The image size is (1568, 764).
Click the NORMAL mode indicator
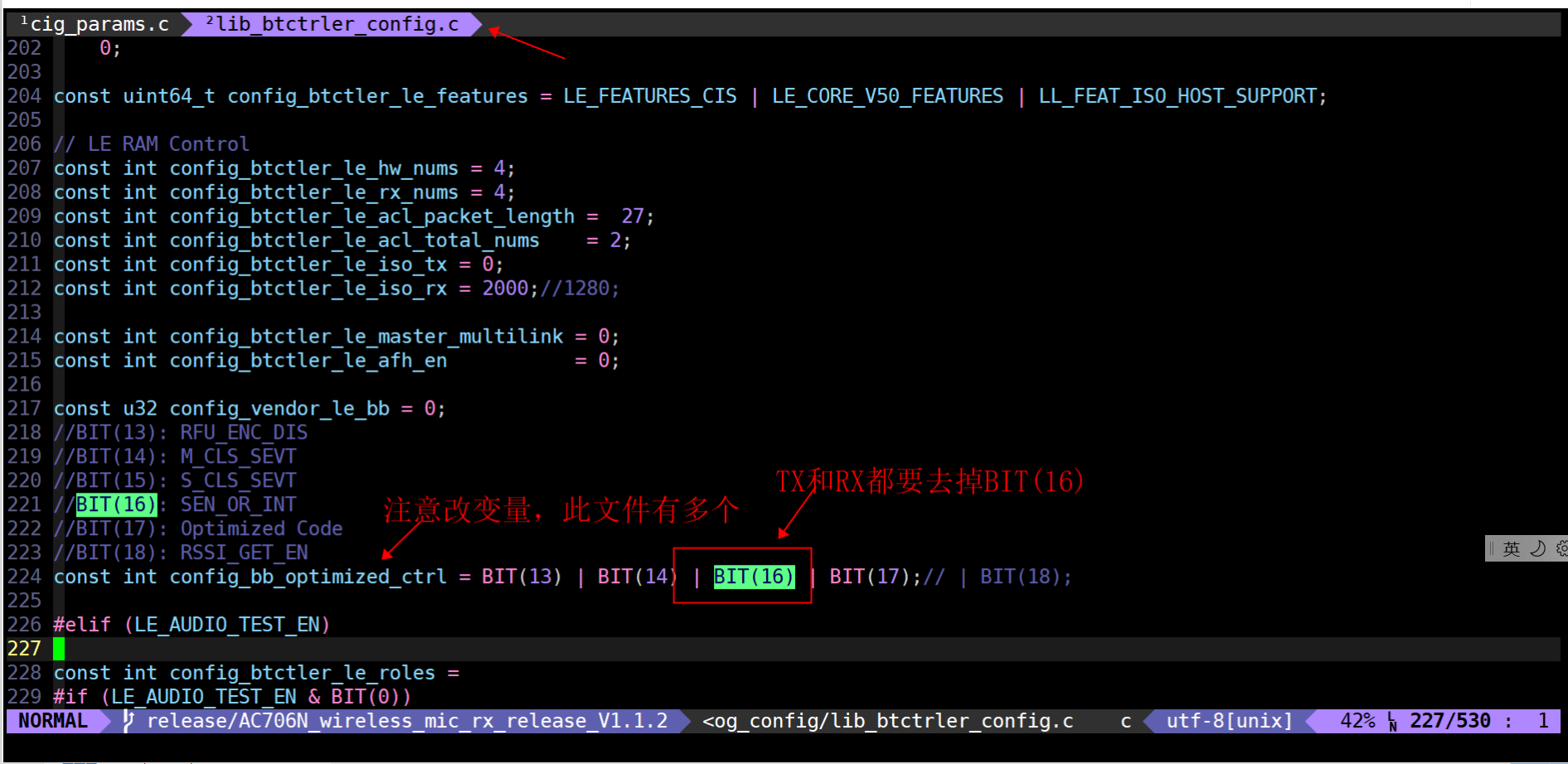click(53, 721)
